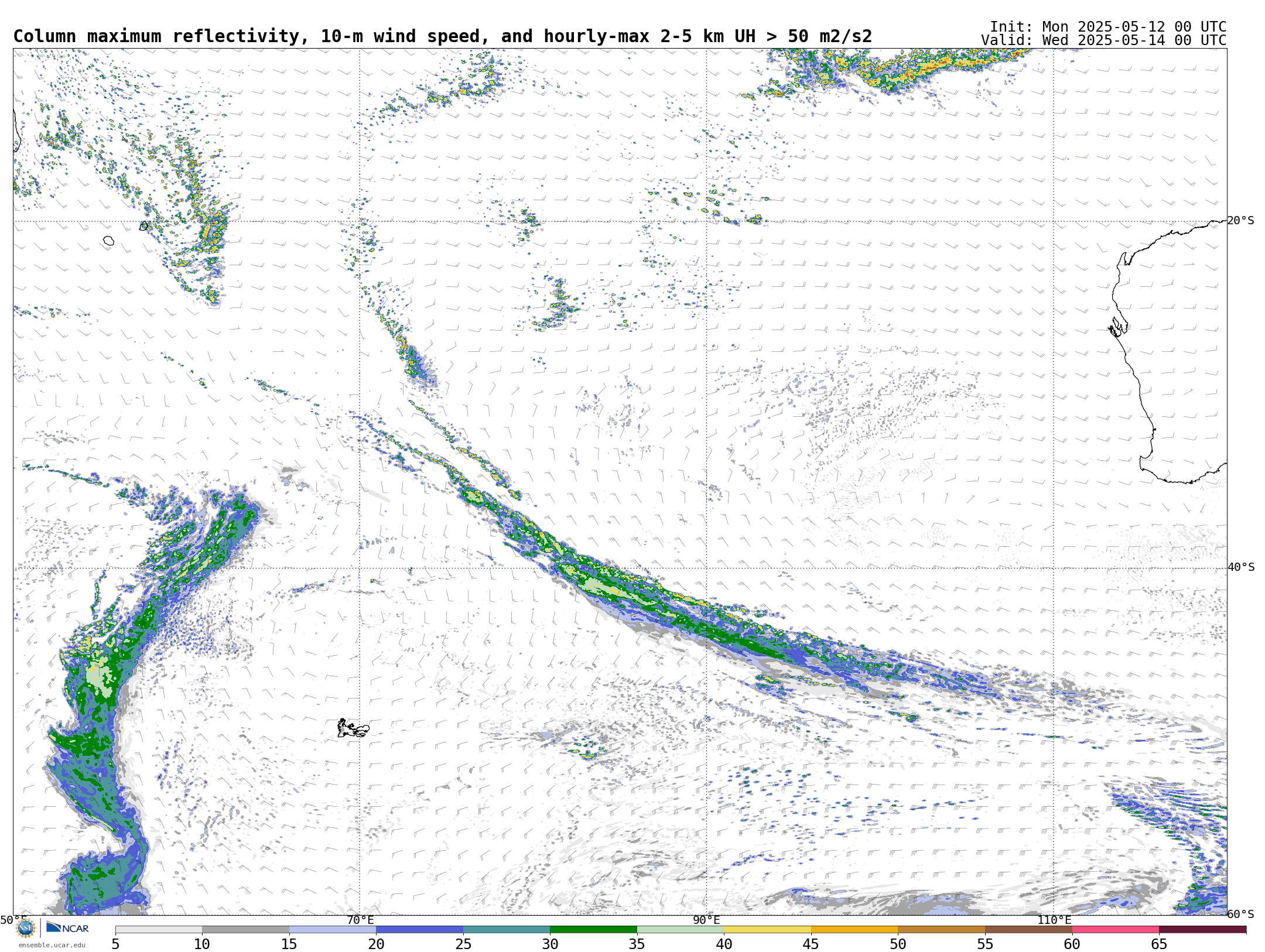Image resolution: width=1265 pixels, height=952 pixels.
Task: Click the colorbar tick label 45
Action: point(811,944)
